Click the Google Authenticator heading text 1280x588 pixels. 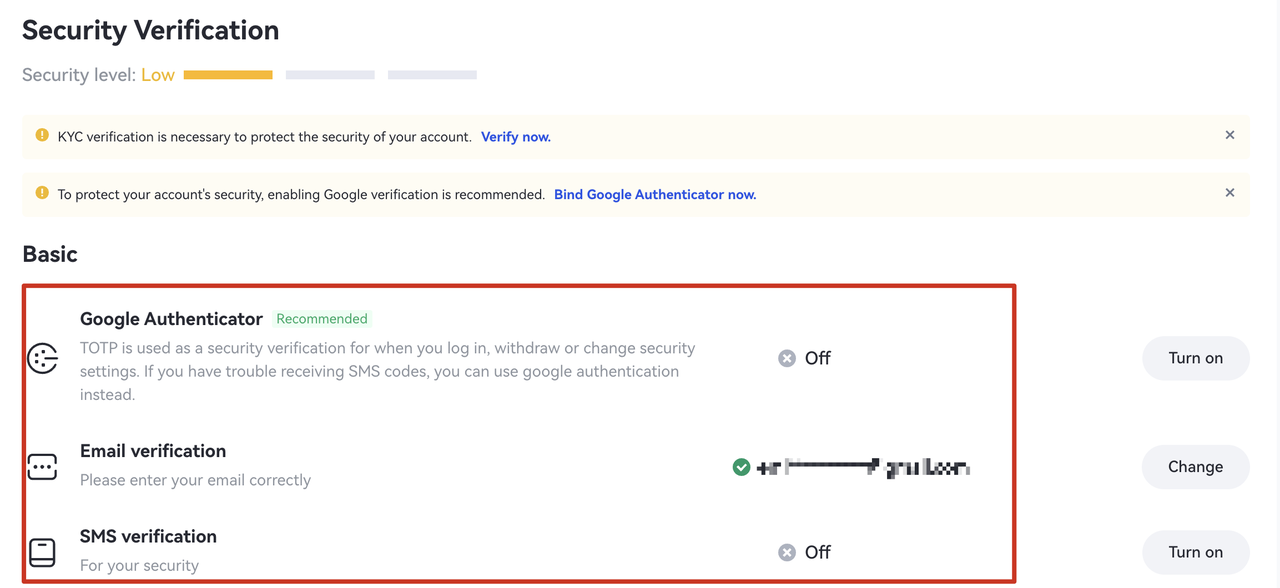(171, 319)
